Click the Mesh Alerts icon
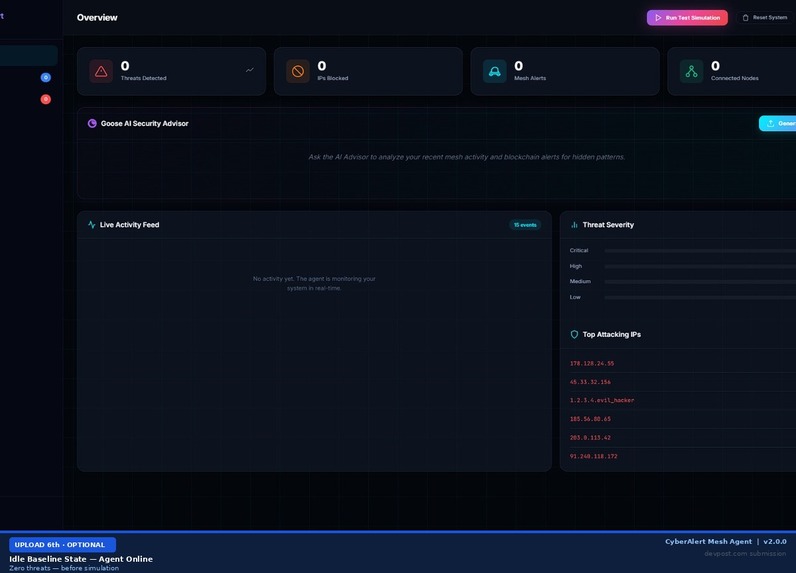The image size is (796, 573). click(x=494, y=71)
